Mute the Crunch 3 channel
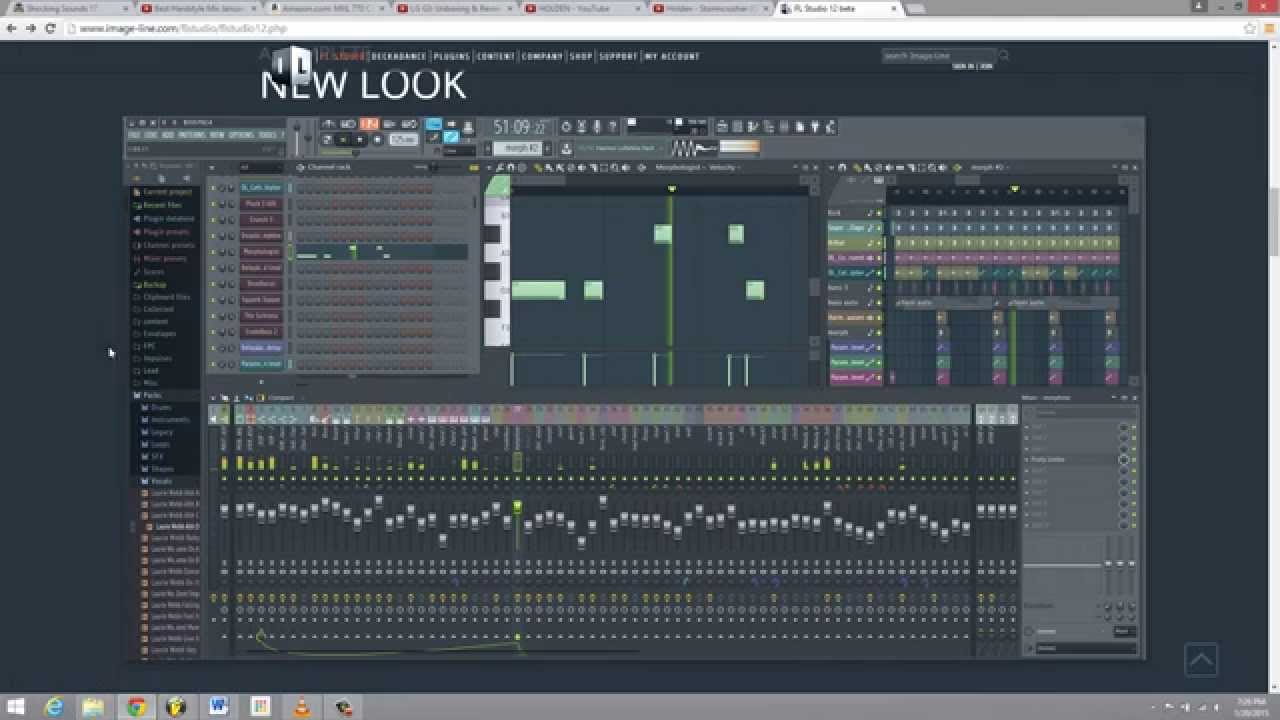Image resolution: width=1280 pixels, height=720 pixels. click(x=212, y=220)
